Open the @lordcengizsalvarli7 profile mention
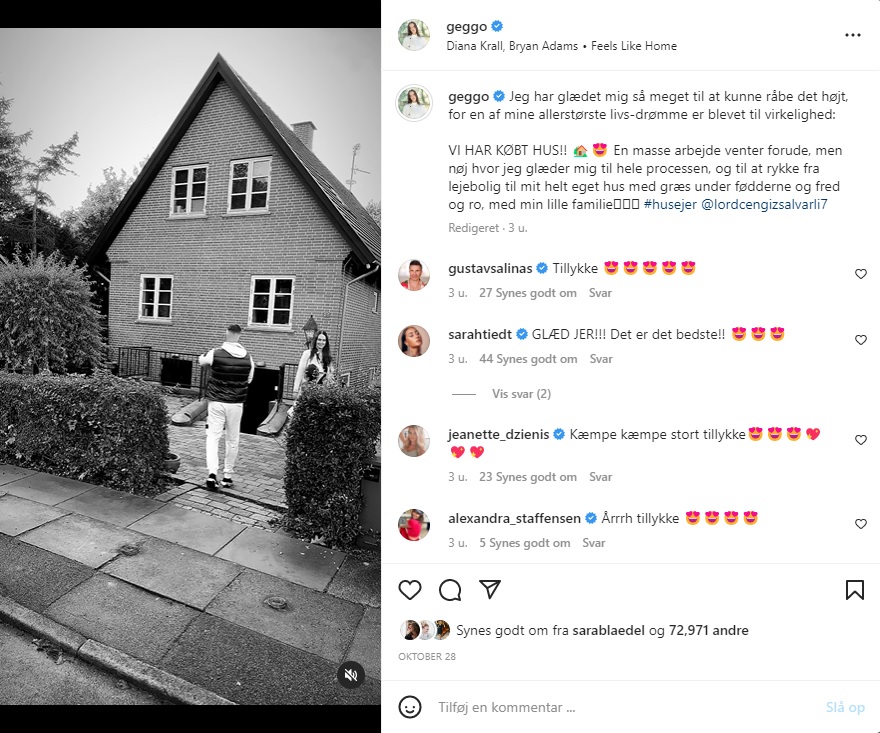The width and height of the screenshot is (880, 733). point(764,204)
